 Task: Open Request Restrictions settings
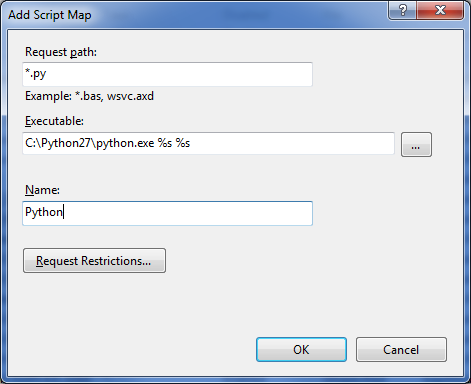tap(94, 260)
